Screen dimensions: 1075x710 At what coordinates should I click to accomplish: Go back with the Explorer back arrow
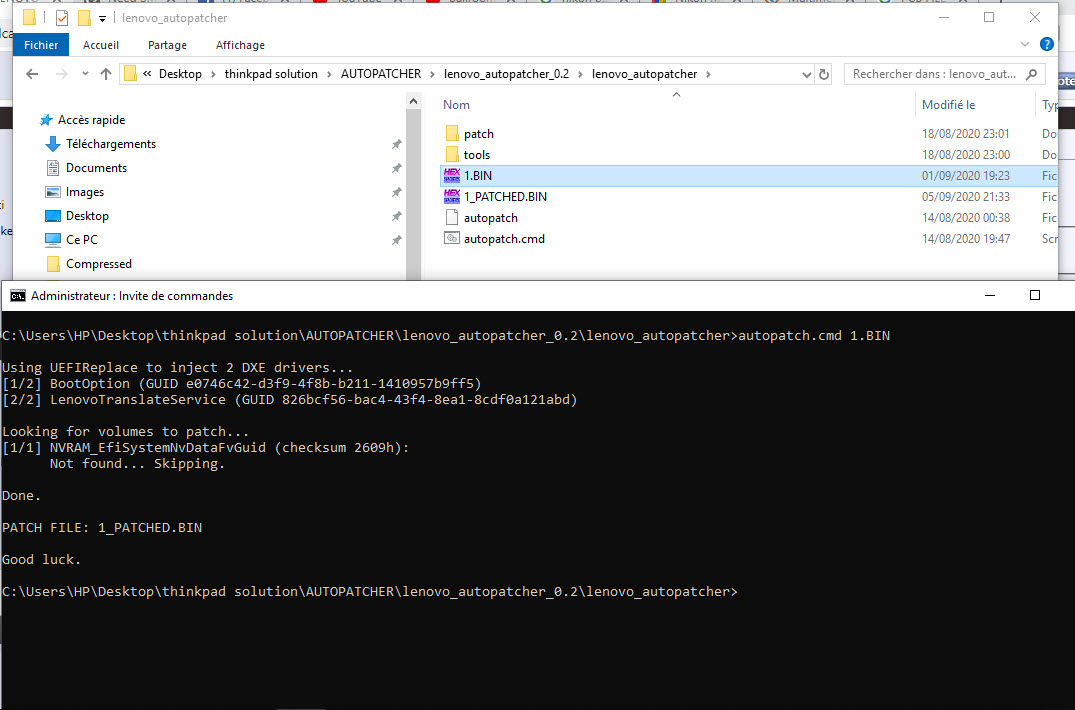32,74
